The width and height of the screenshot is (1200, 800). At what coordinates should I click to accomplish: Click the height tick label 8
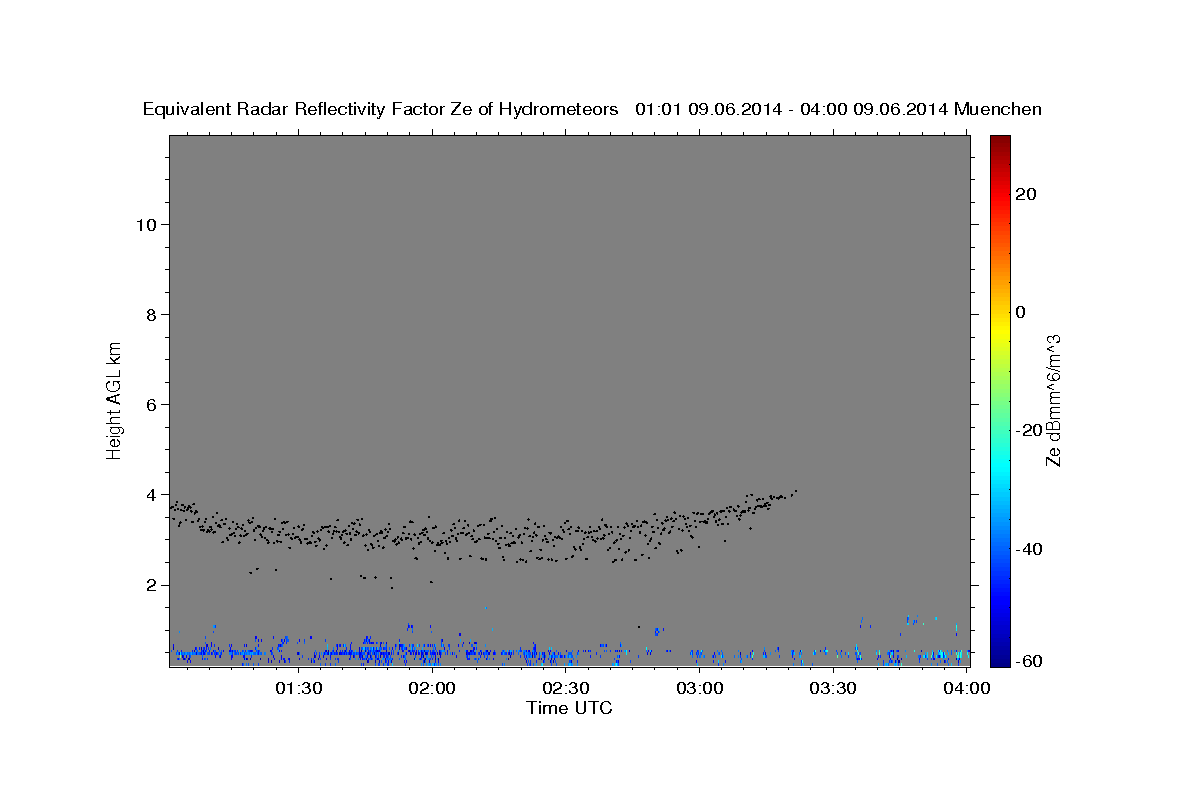151,314
